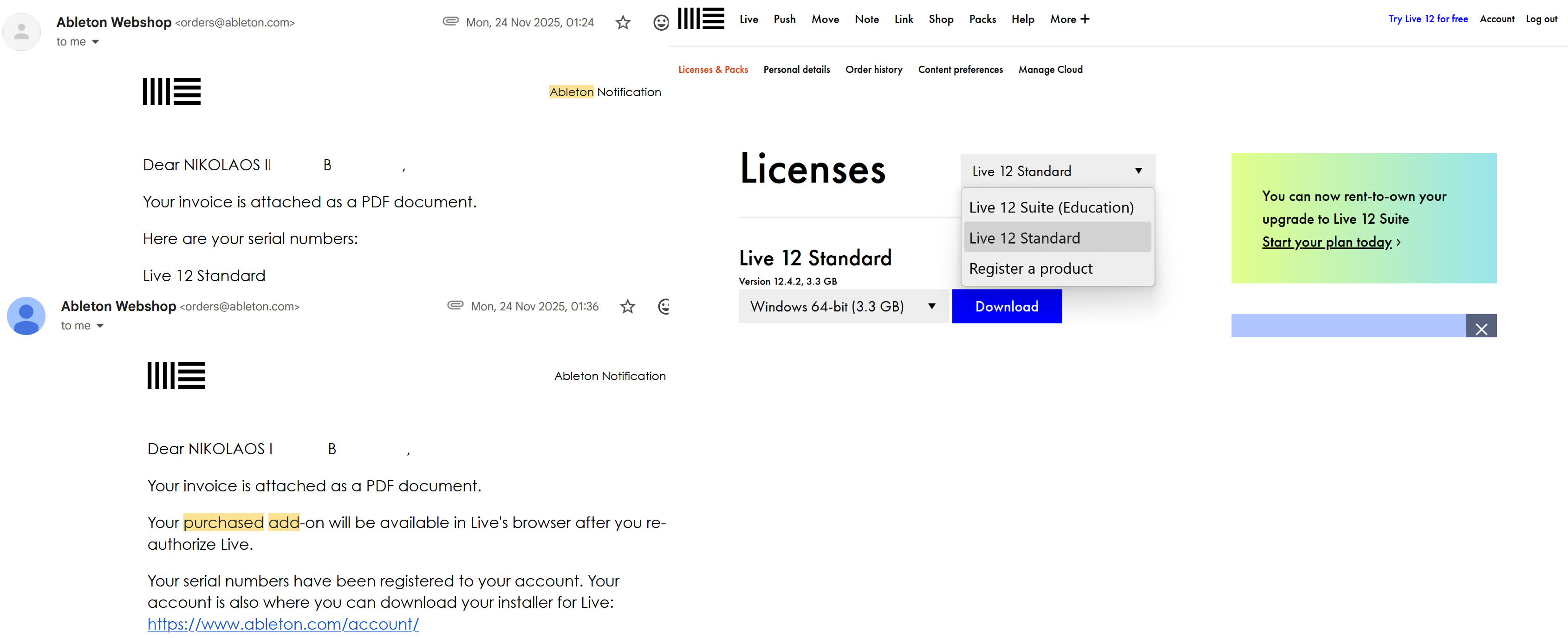Viewport: 1568px width, 638px height.
Task: Click the 'Mon, 24 Nov 2025, 01:36' timestamp
Action: click(x=534, y=307)
